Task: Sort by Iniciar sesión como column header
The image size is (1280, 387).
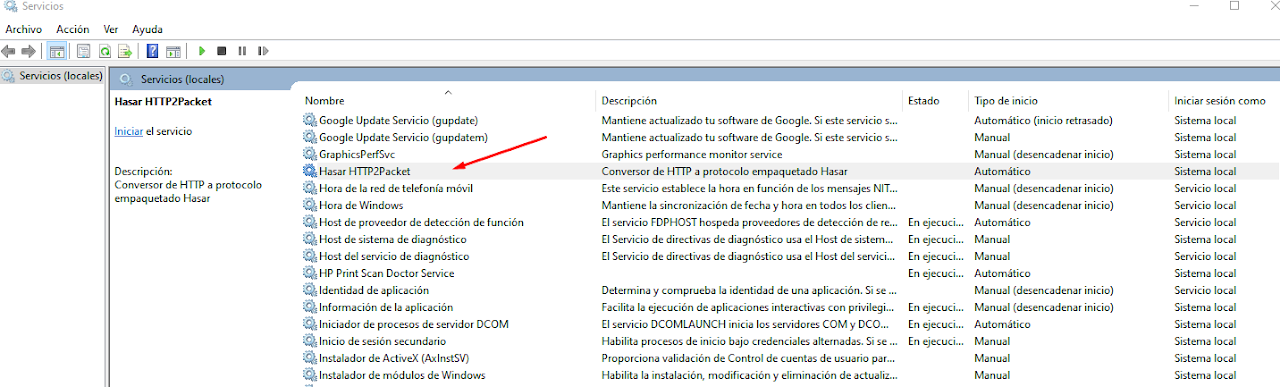Action: coord(1220,100)
